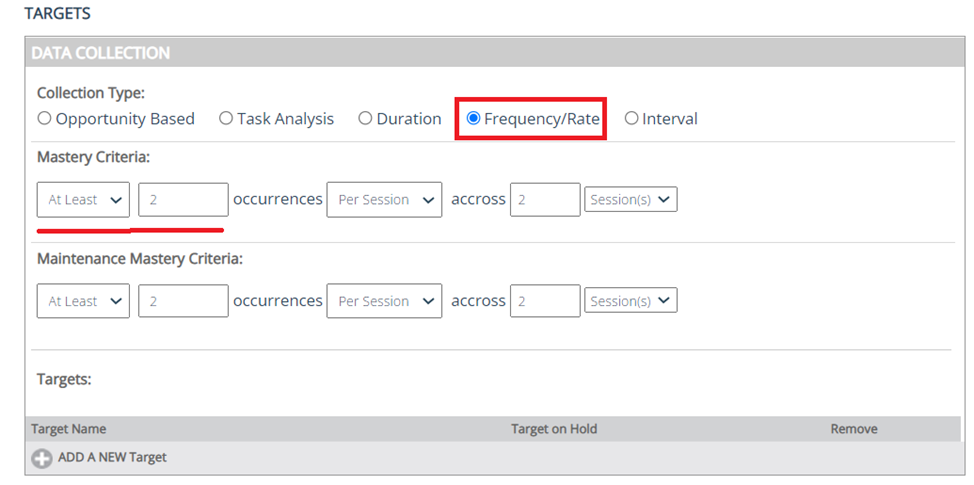Focus the Maintenance Mastery across sessions field
The image size is (974, 485).
coord(545,301)
